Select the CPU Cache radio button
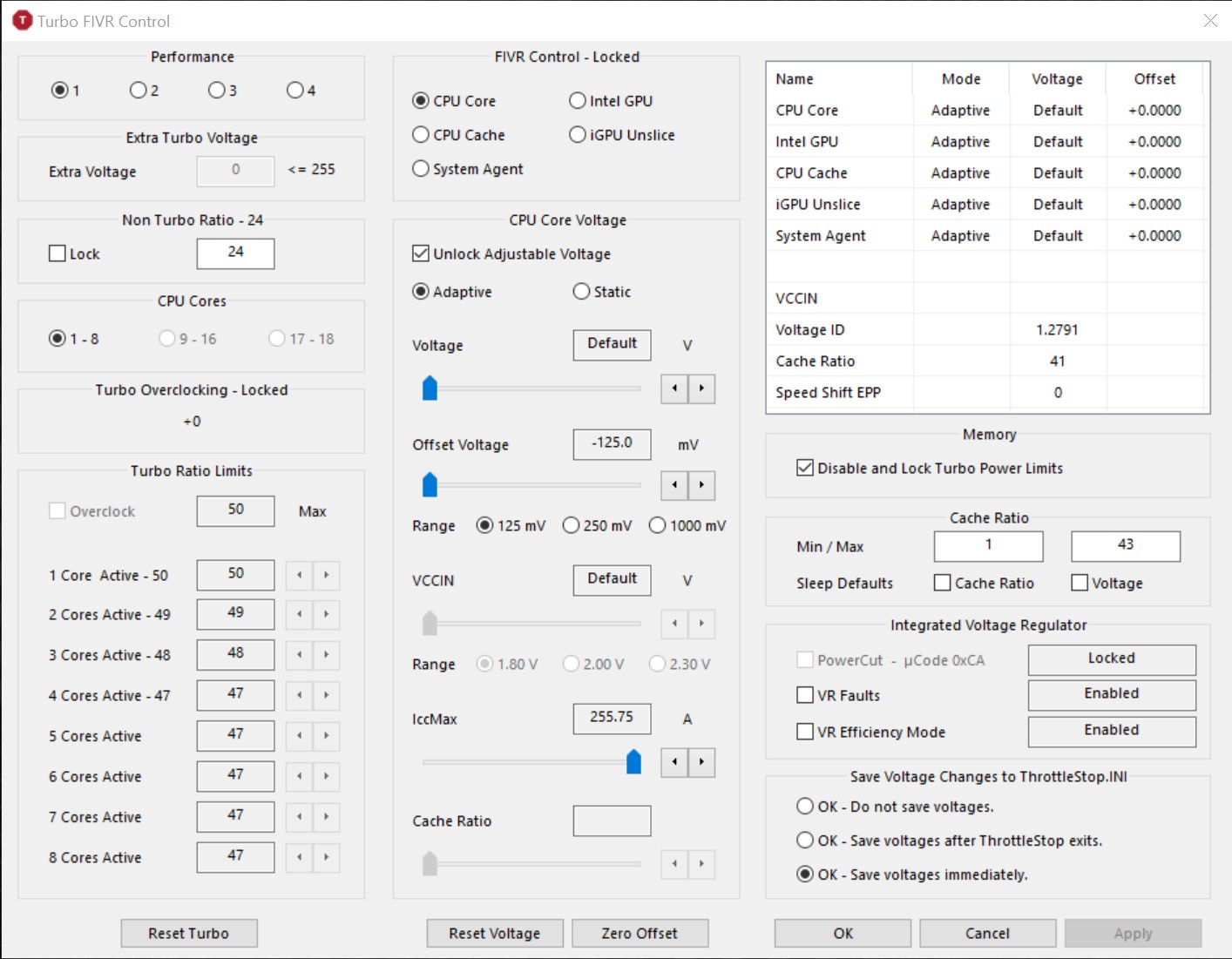The width and height of the screenshot is (1232, 959). pyautogui.click(x=421, y=135)
